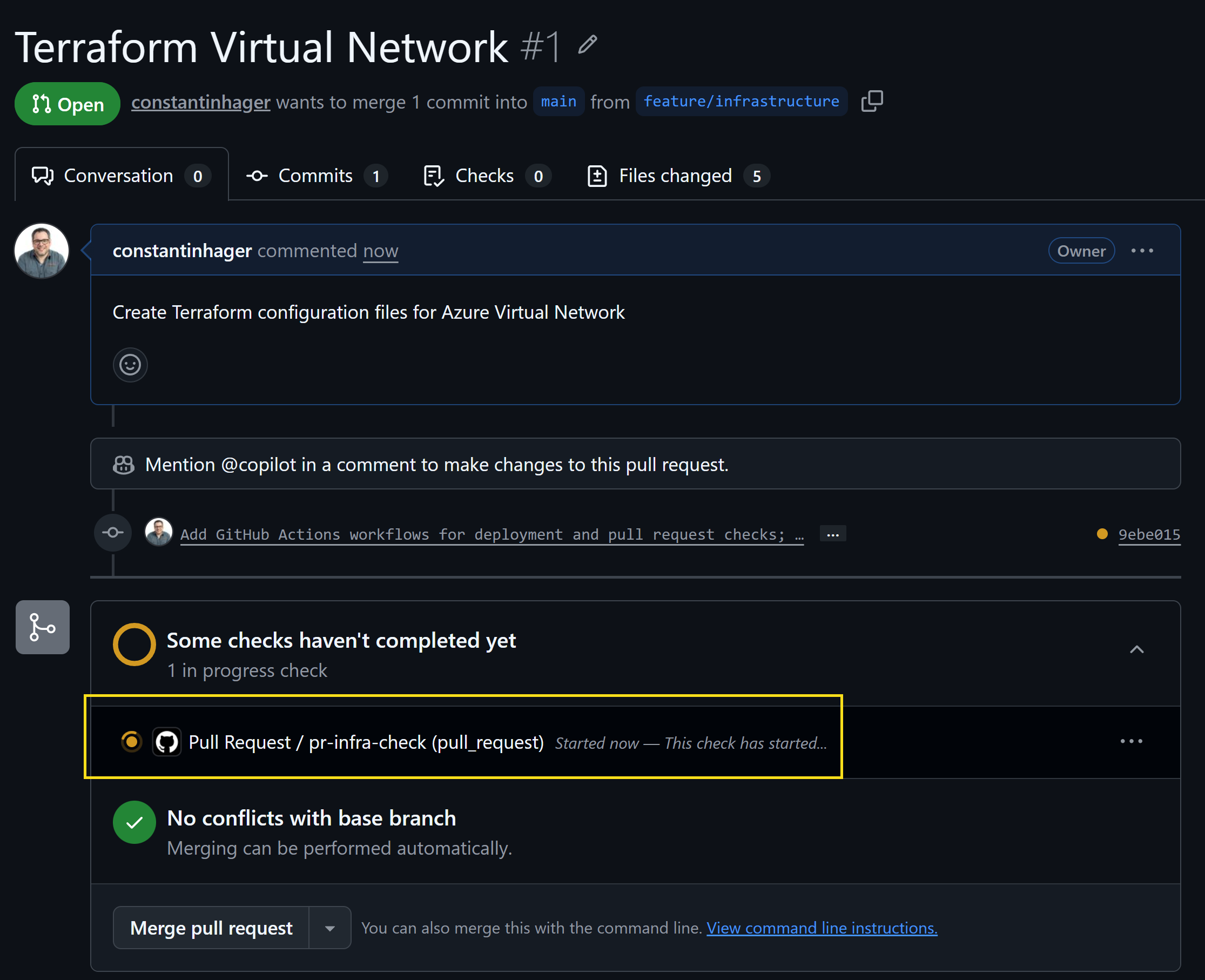The width and height of the screenshot is (1205, 980).
Task: Copy the feature/infrastructure branch name
Action: click(x=871, y=101)
